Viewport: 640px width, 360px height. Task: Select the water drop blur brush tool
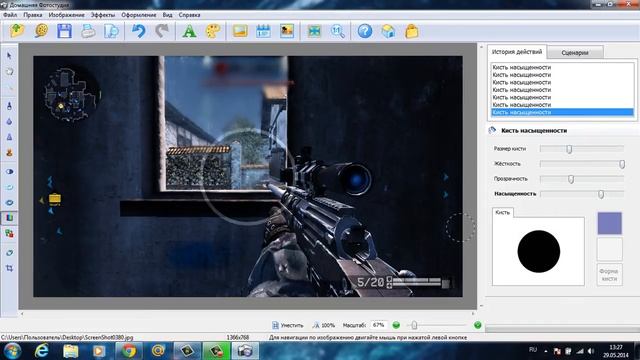9,122
